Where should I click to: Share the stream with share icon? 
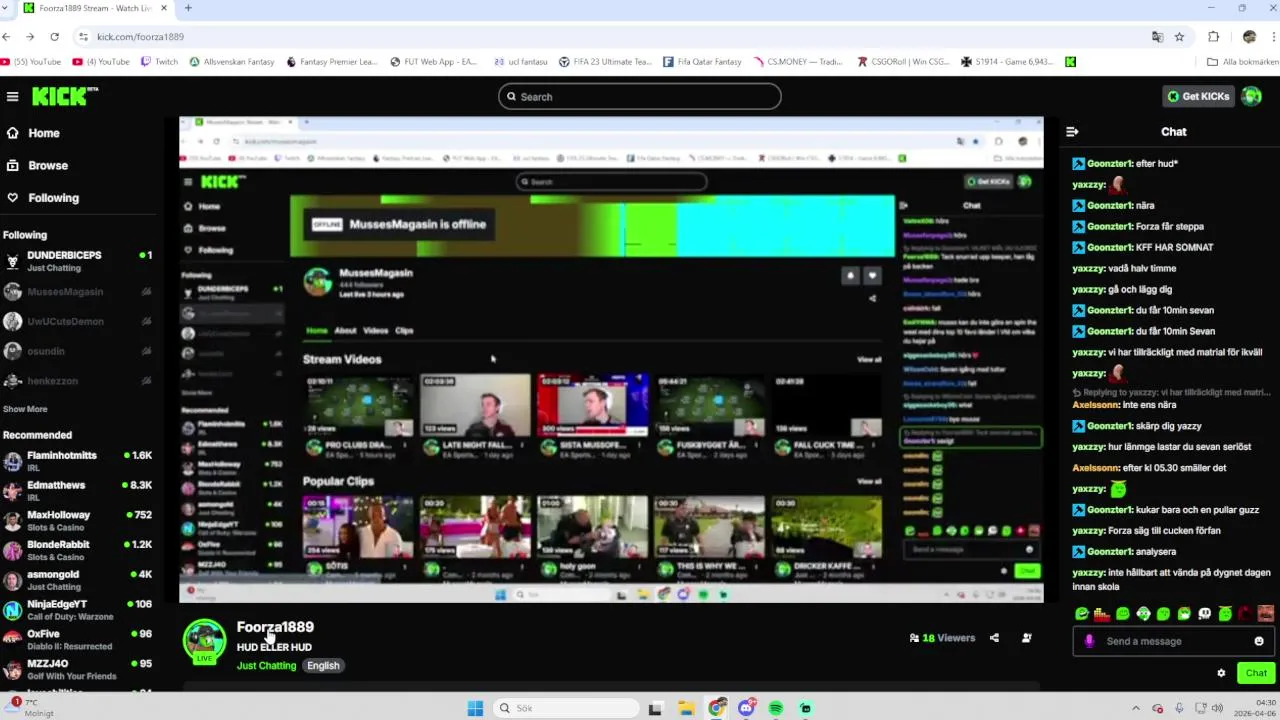click(x=994, y=638)
